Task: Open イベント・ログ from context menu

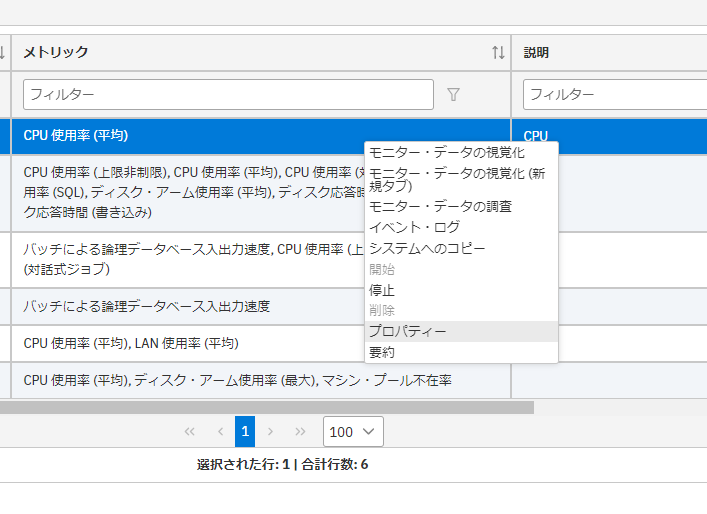Action: (461, 227)
